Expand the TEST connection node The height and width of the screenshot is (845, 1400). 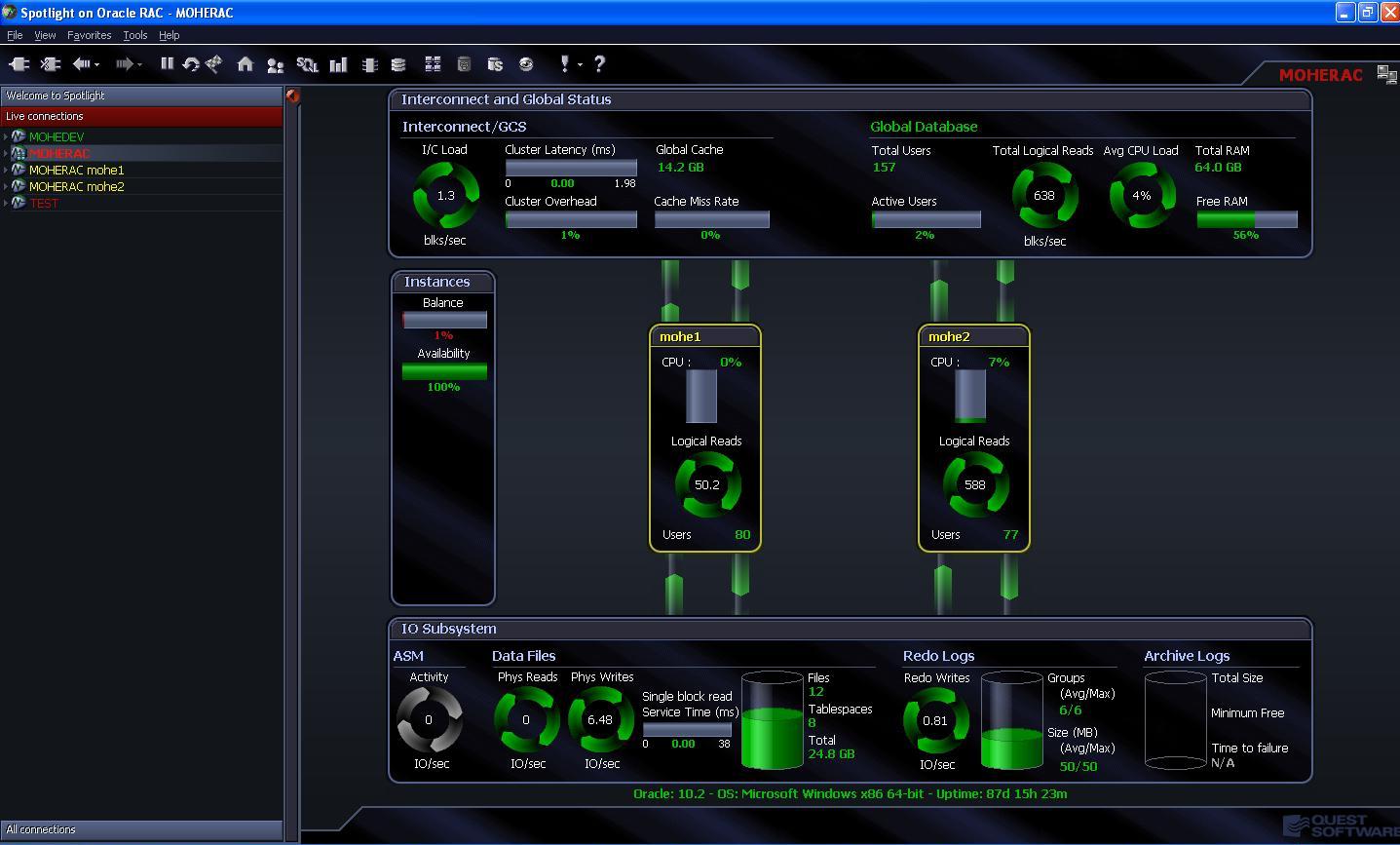[x=6, y=203]
